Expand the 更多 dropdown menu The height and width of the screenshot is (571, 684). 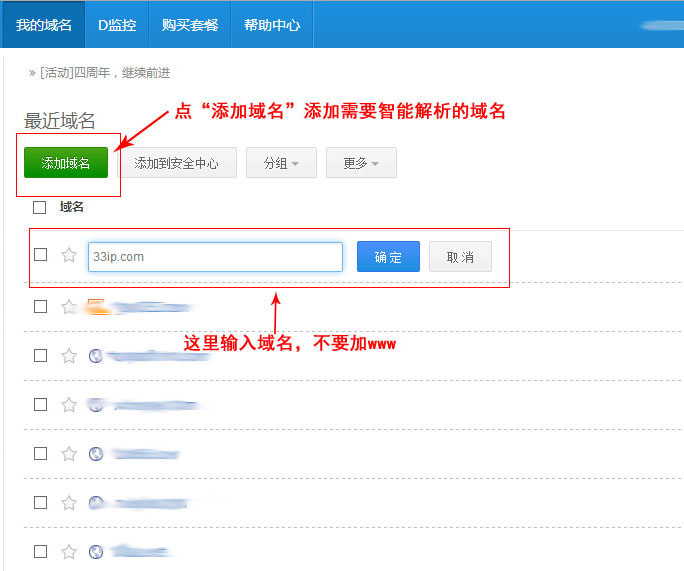(x=361, y=163)
